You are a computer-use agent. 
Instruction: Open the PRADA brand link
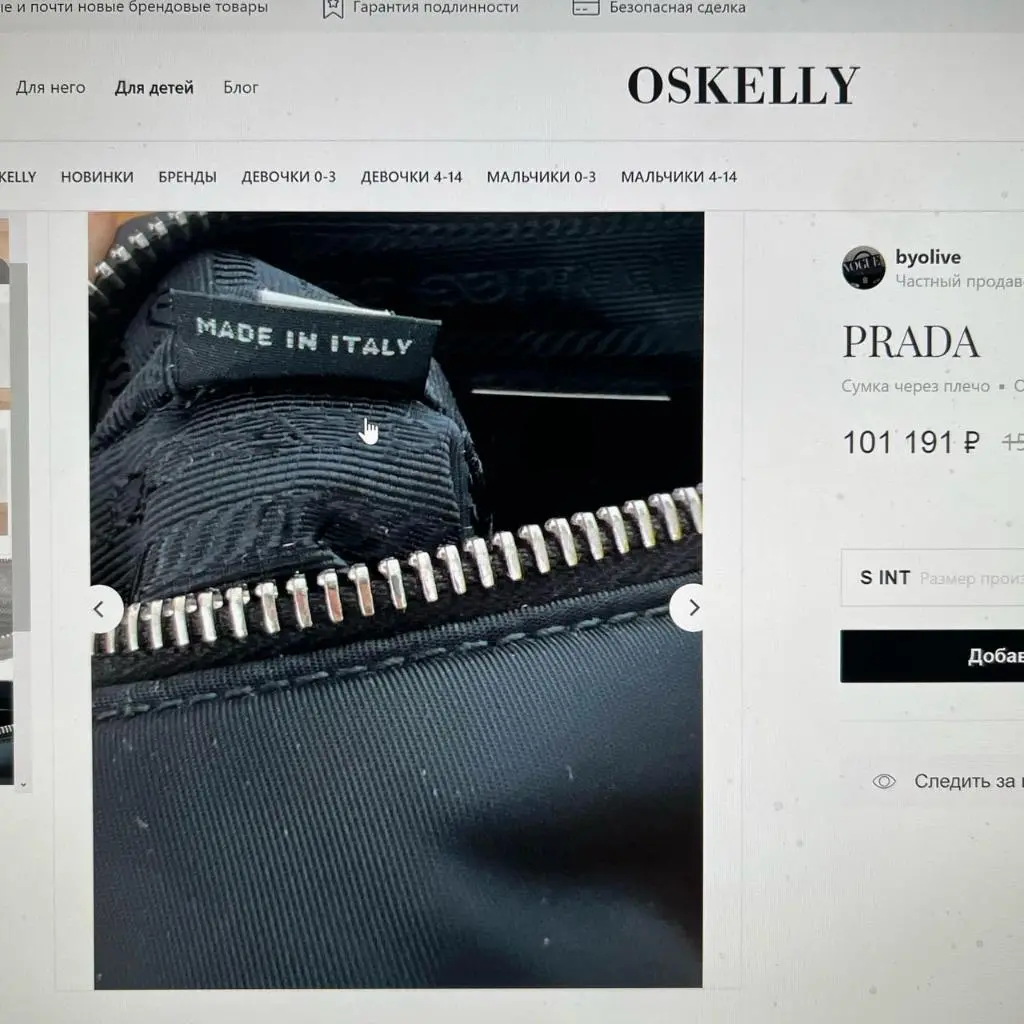pyautogui.click(x=911, y=342)
